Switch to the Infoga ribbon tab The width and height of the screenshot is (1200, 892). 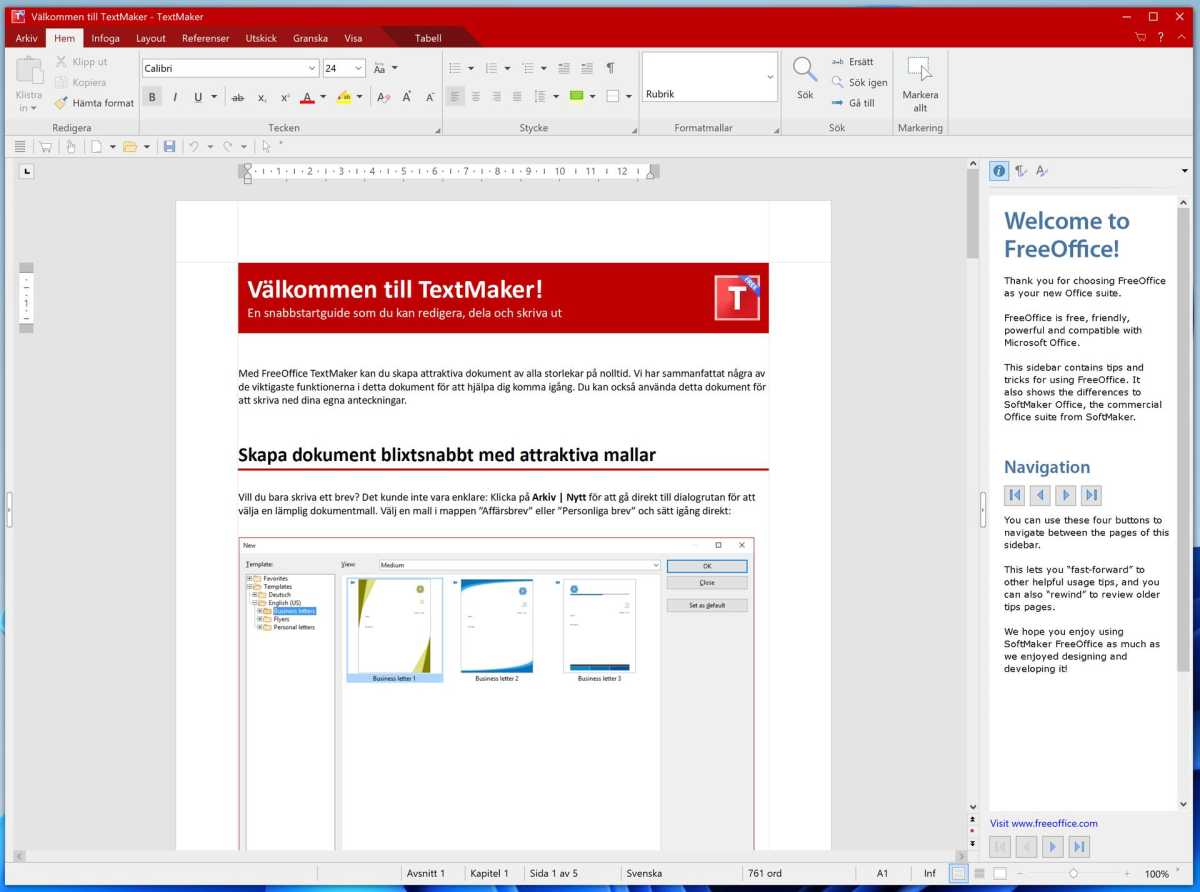(x=105, y=38)
